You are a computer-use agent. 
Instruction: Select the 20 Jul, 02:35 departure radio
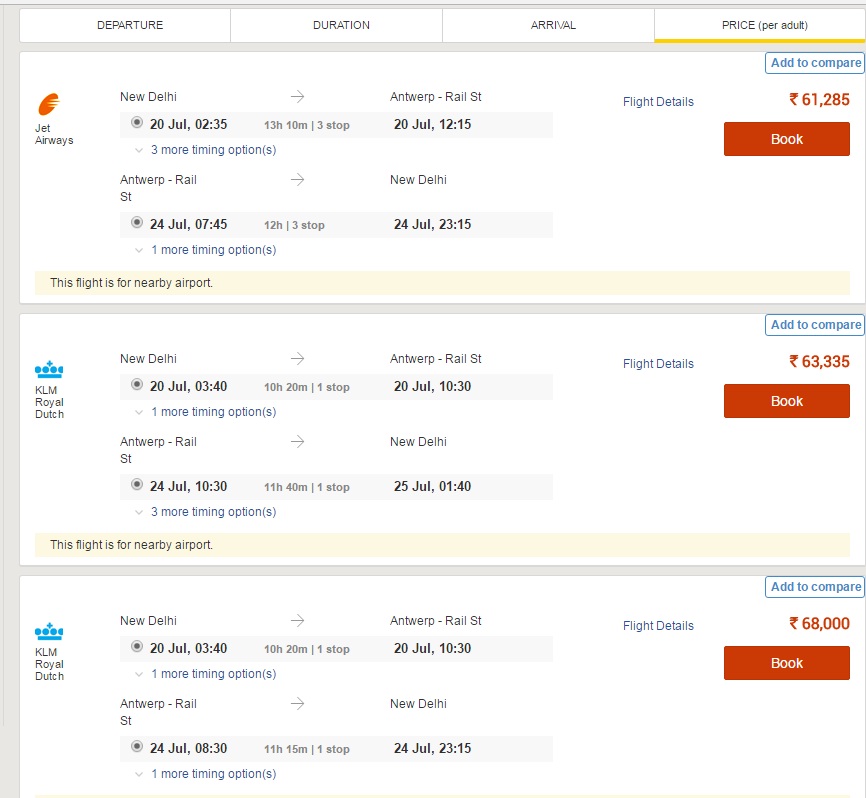pos(137,122)
